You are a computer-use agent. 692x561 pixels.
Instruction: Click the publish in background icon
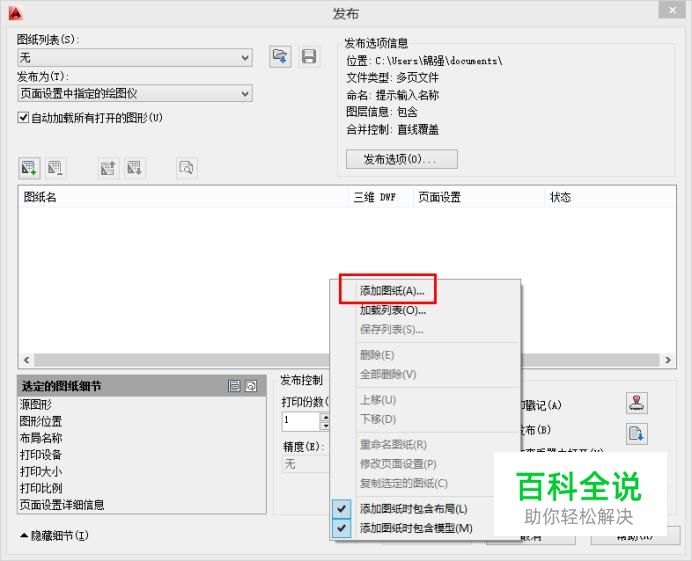coord(637,434)
